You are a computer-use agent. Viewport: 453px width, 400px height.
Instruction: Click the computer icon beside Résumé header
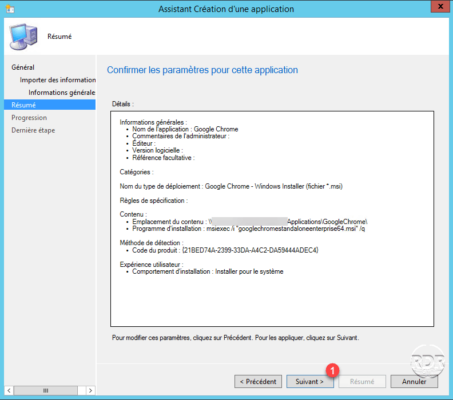[23, 37]
